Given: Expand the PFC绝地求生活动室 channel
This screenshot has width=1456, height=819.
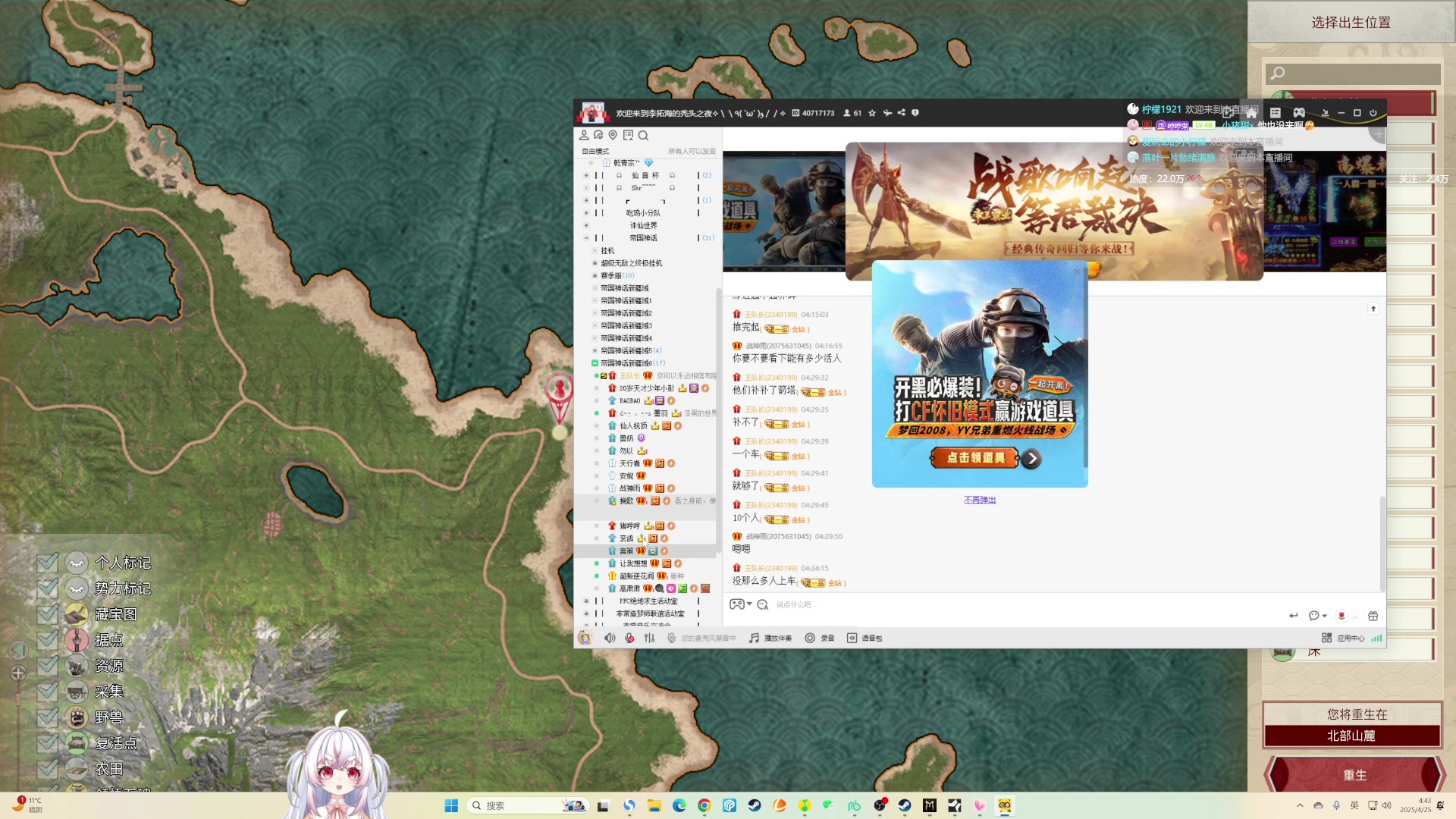Looking at the screenshot, I should (x=586, y=601).
